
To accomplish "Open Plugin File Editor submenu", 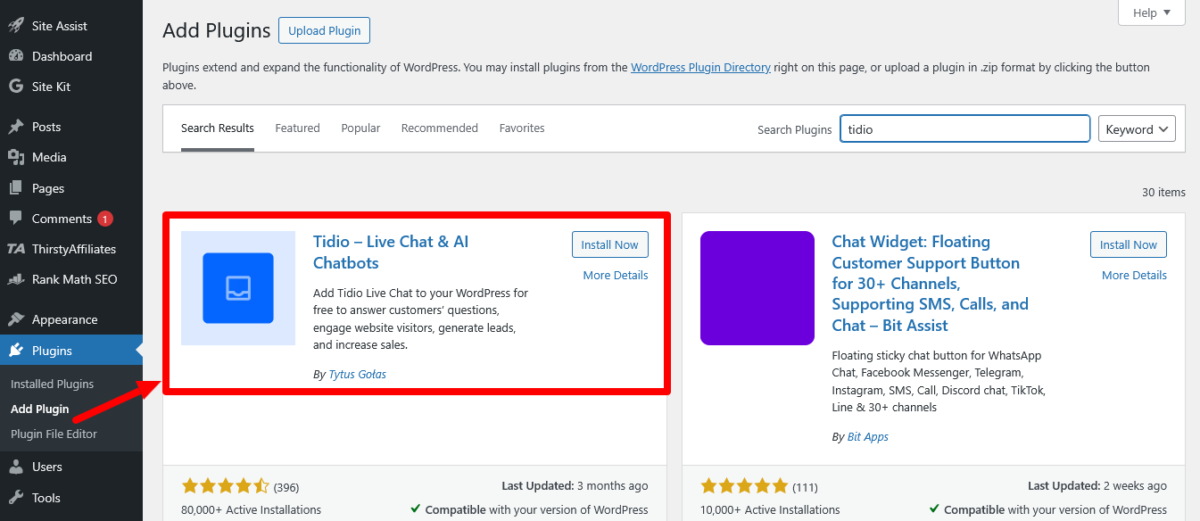I will click(x=54, y=434).
